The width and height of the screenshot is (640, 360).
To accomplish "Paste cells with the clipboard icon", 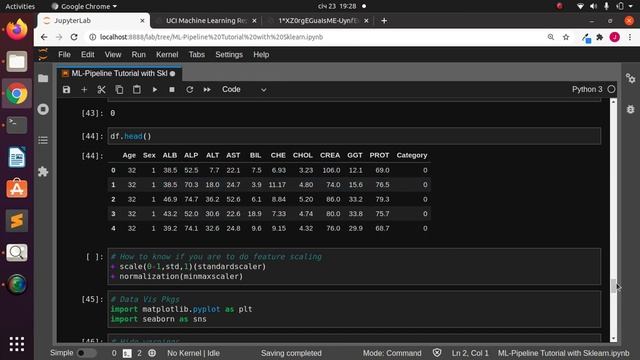I will tap(137, 89).
